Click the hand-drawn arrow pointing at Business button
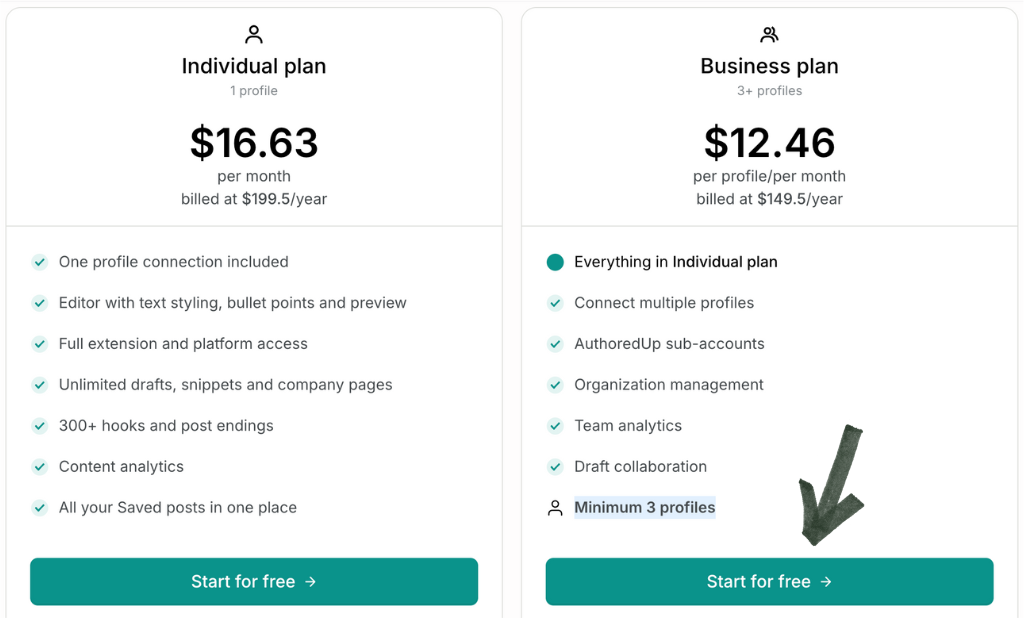The width and height of the screenshot is (1024, 618). (832, 490)
